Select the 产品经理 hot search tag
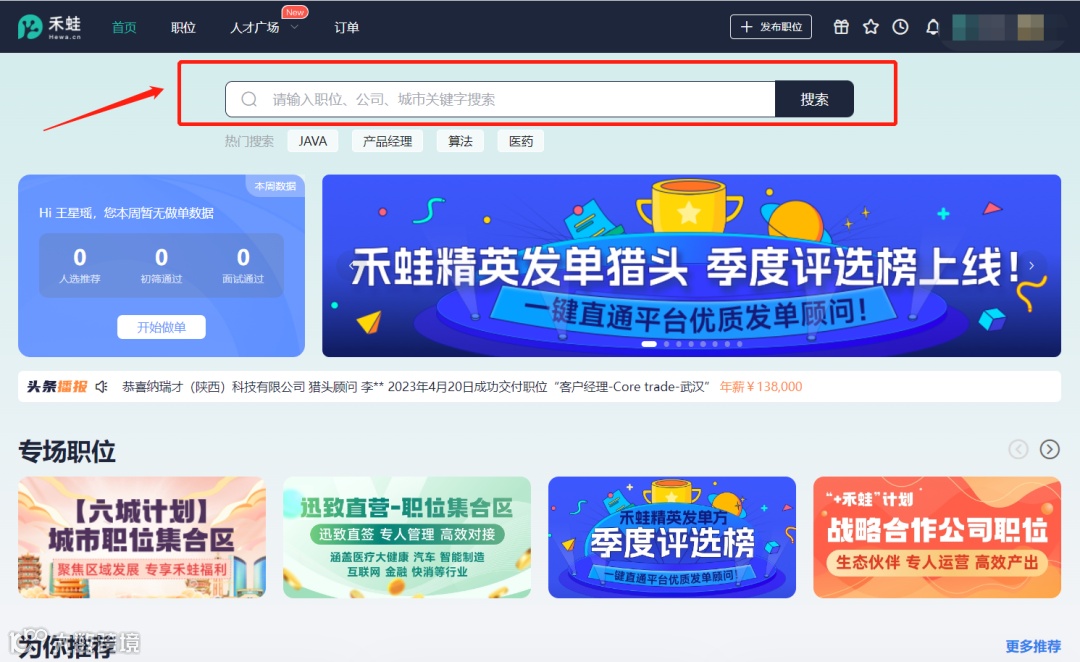This screenshot has height=662, width=1080. click(387, 141)
